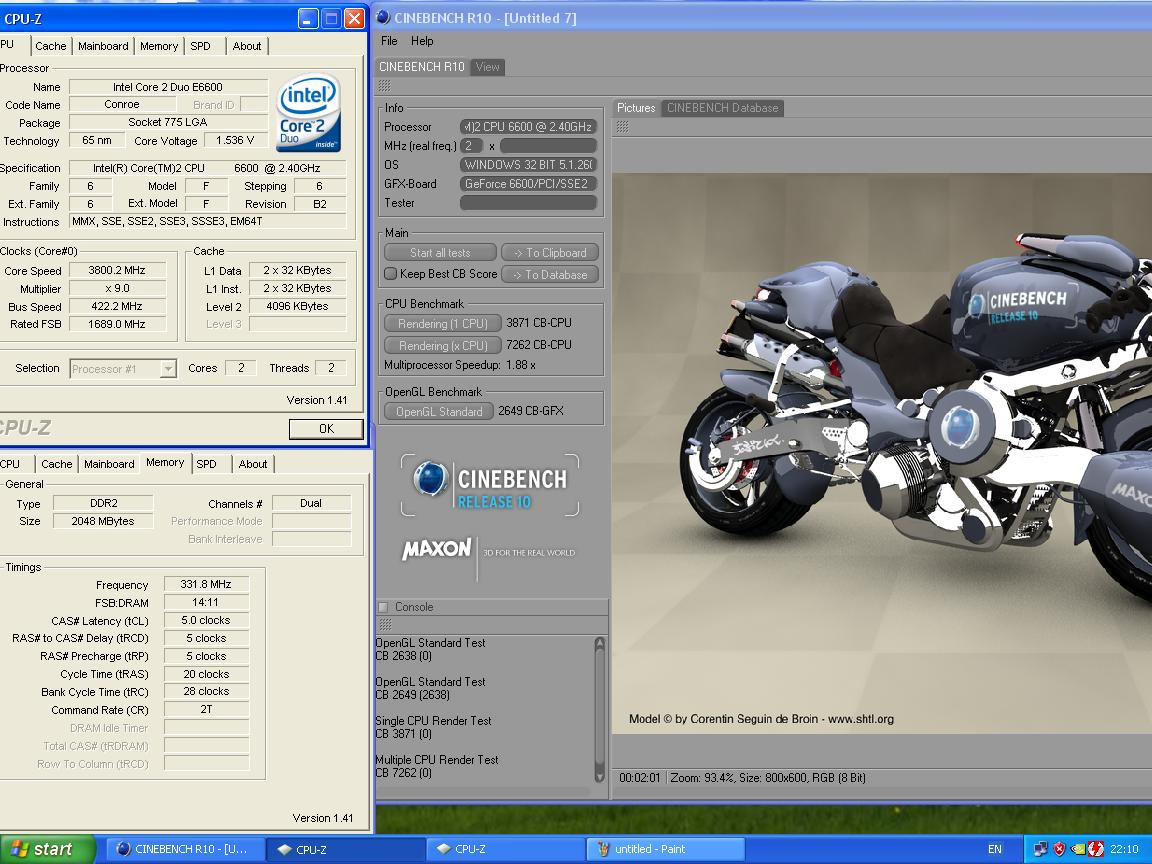
Task: Click the CINEBENCH Release 10 logo
Action: (x=490, y=485)
